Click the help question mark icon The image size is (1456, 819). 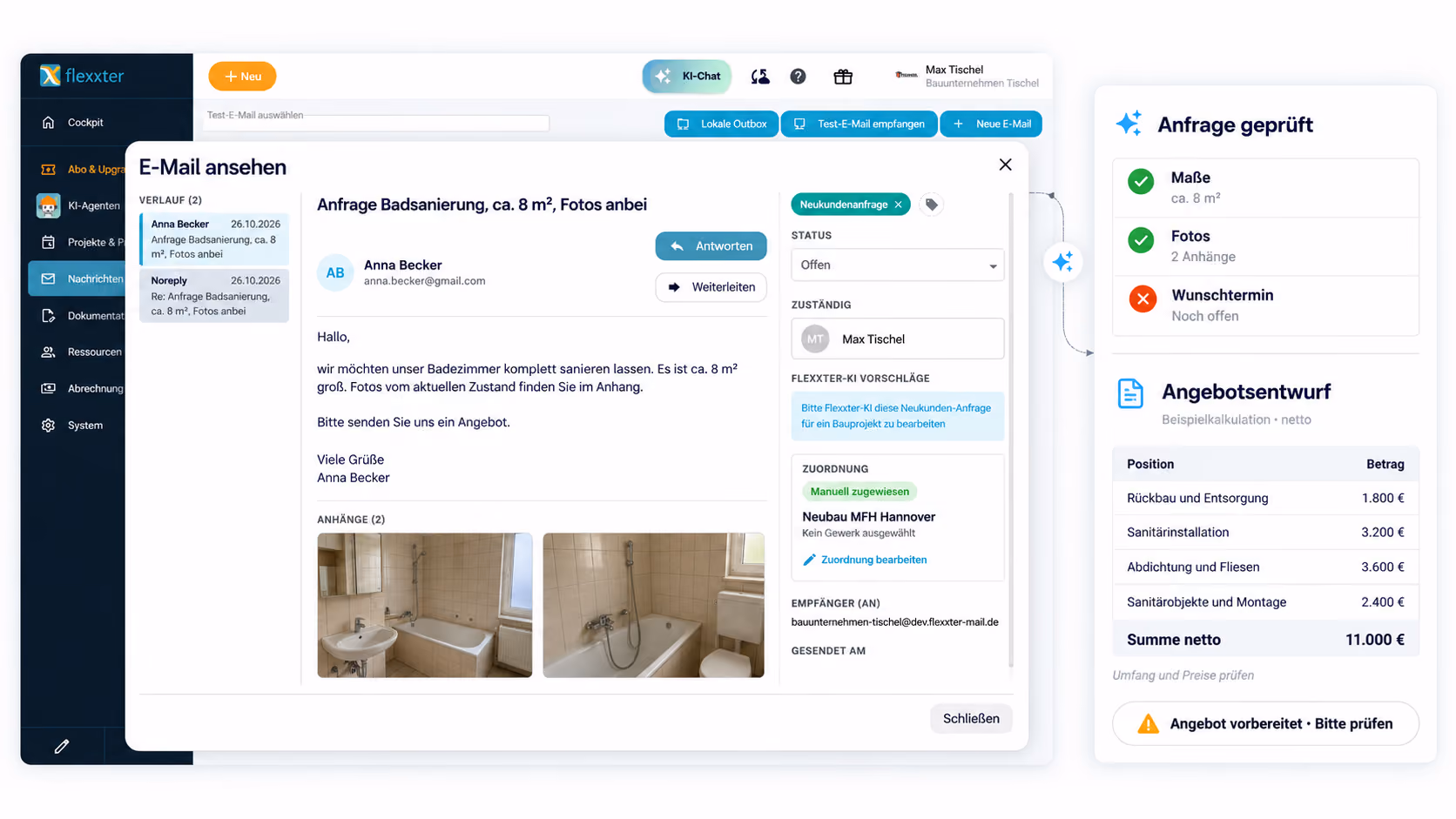pos(798,77)
